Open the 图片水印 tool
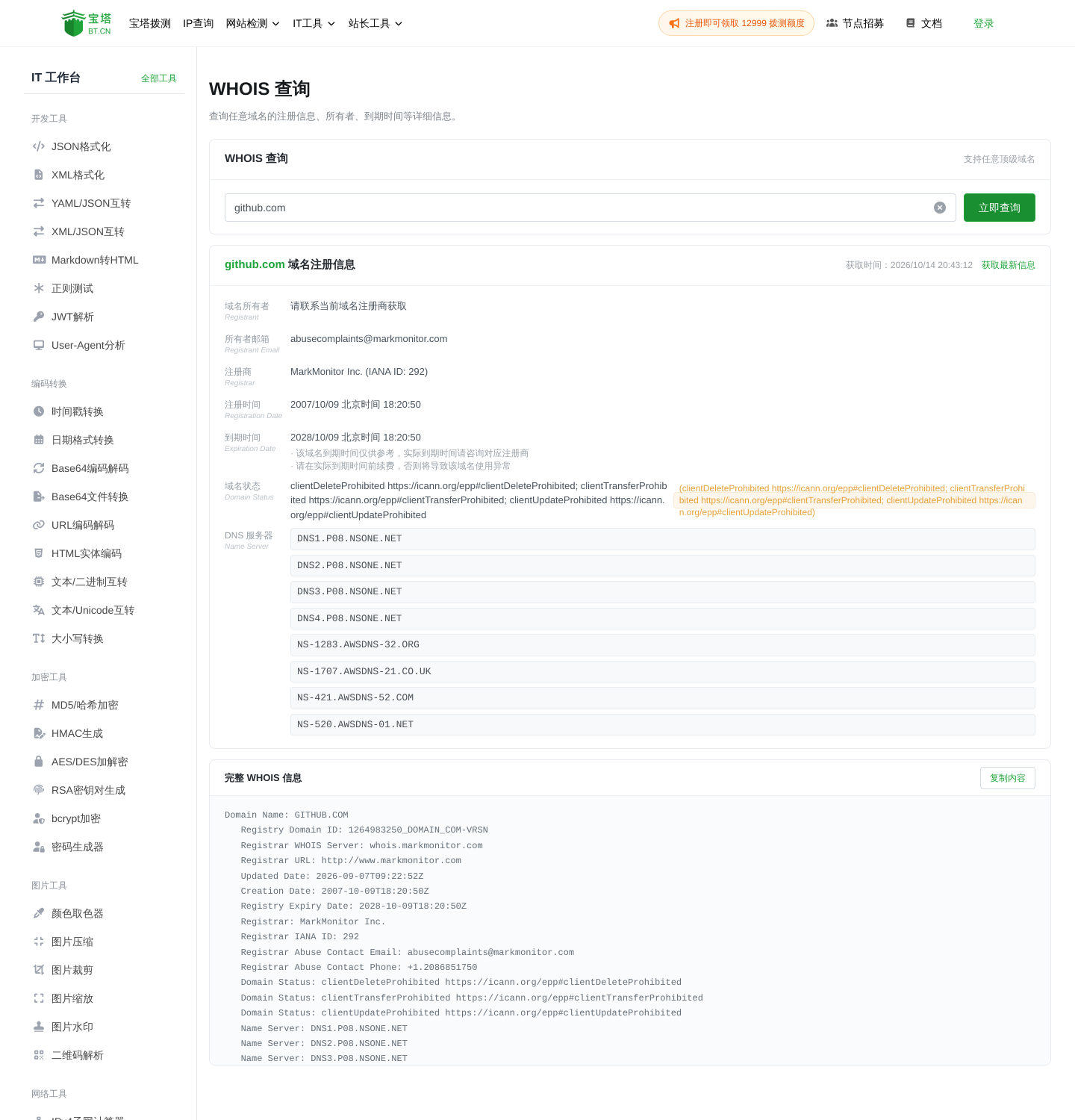 coord(72,1027)
